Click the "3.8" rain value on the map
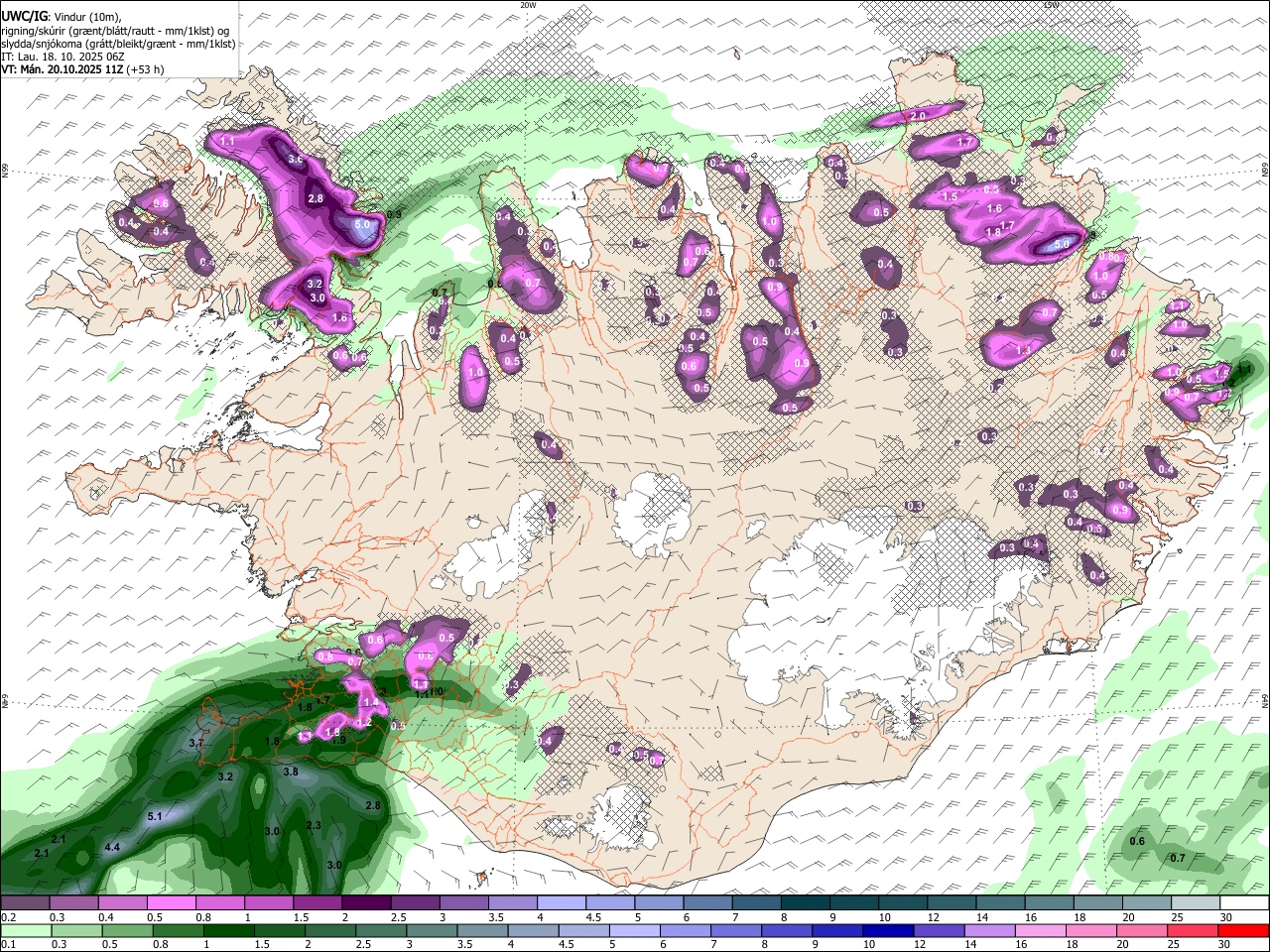1270x952 pixels. tap(291, 771)
